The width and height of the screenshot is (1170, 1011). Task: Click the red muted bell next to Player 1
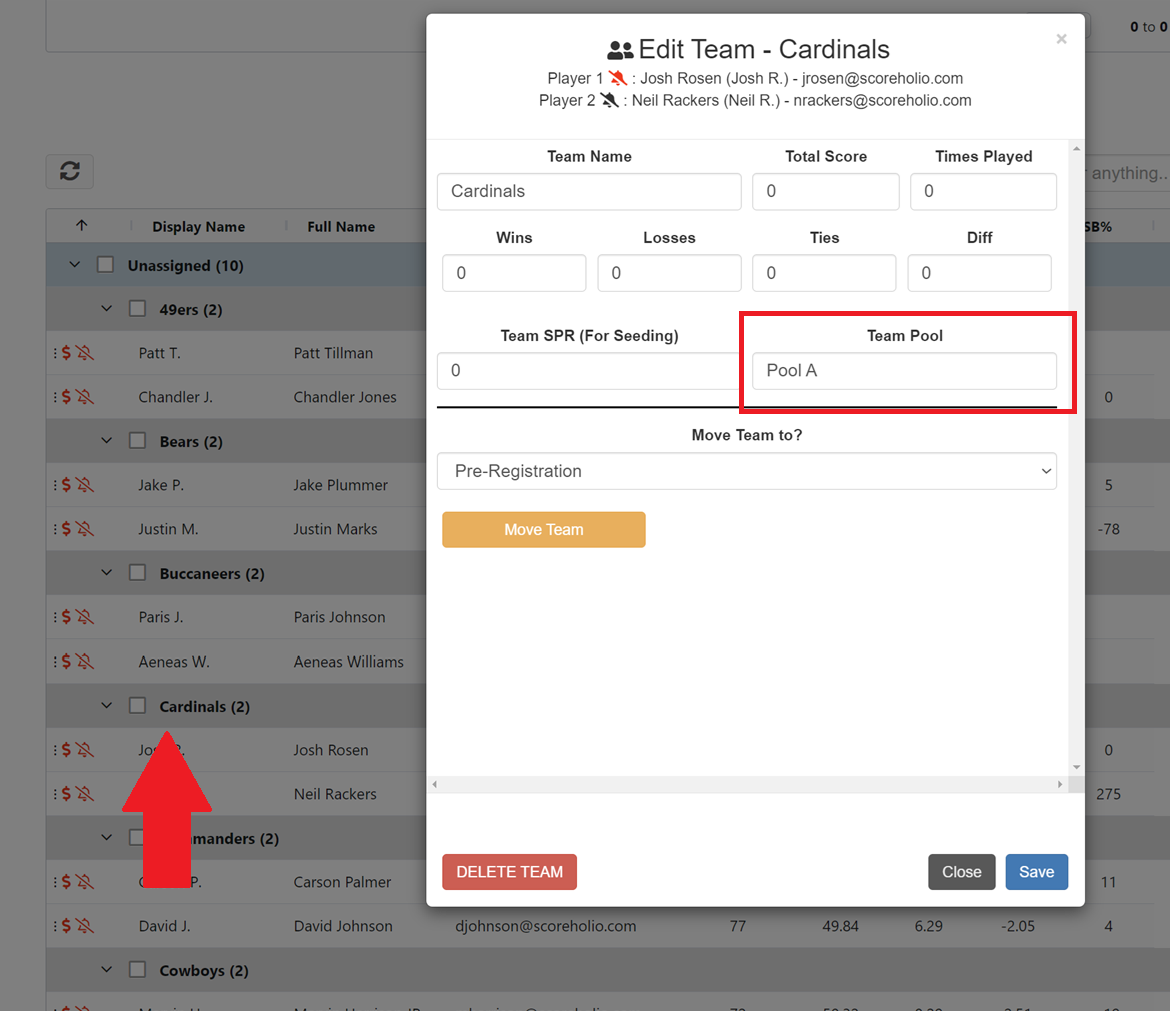point(618,78)
